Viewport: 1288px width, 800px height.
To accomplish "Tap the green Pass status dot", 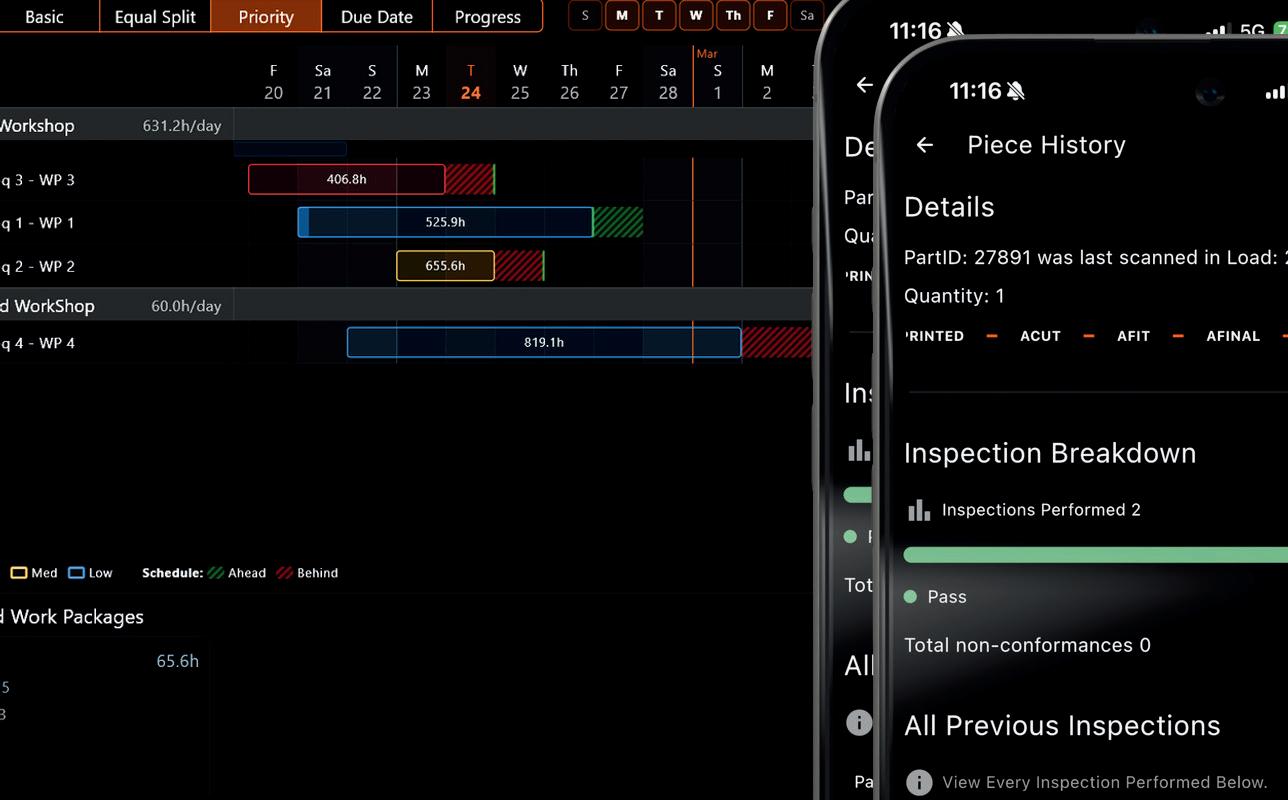I will point(910,597).
